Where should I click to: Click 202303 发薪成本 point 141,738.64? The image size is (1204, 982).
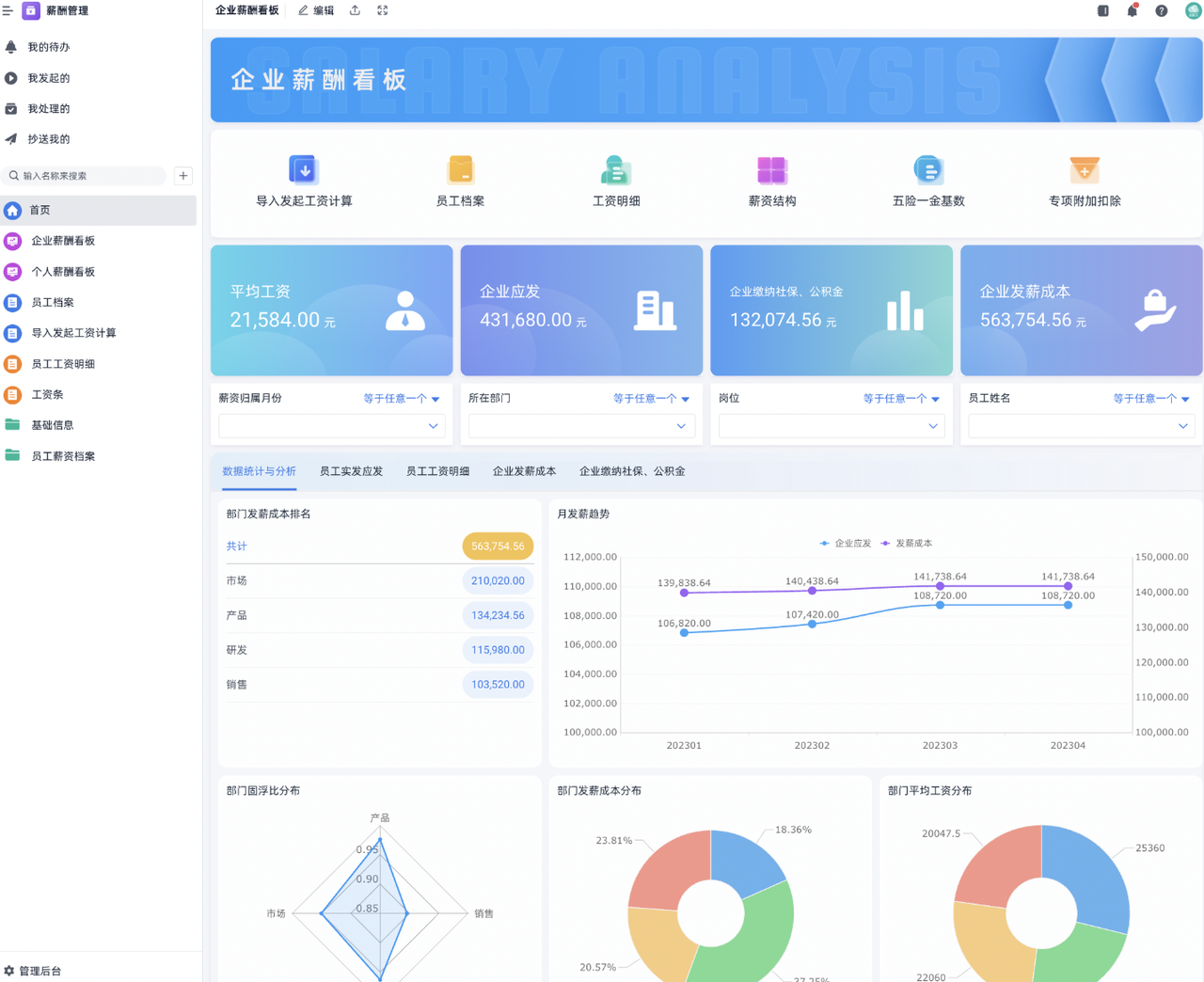click(940, 586)
